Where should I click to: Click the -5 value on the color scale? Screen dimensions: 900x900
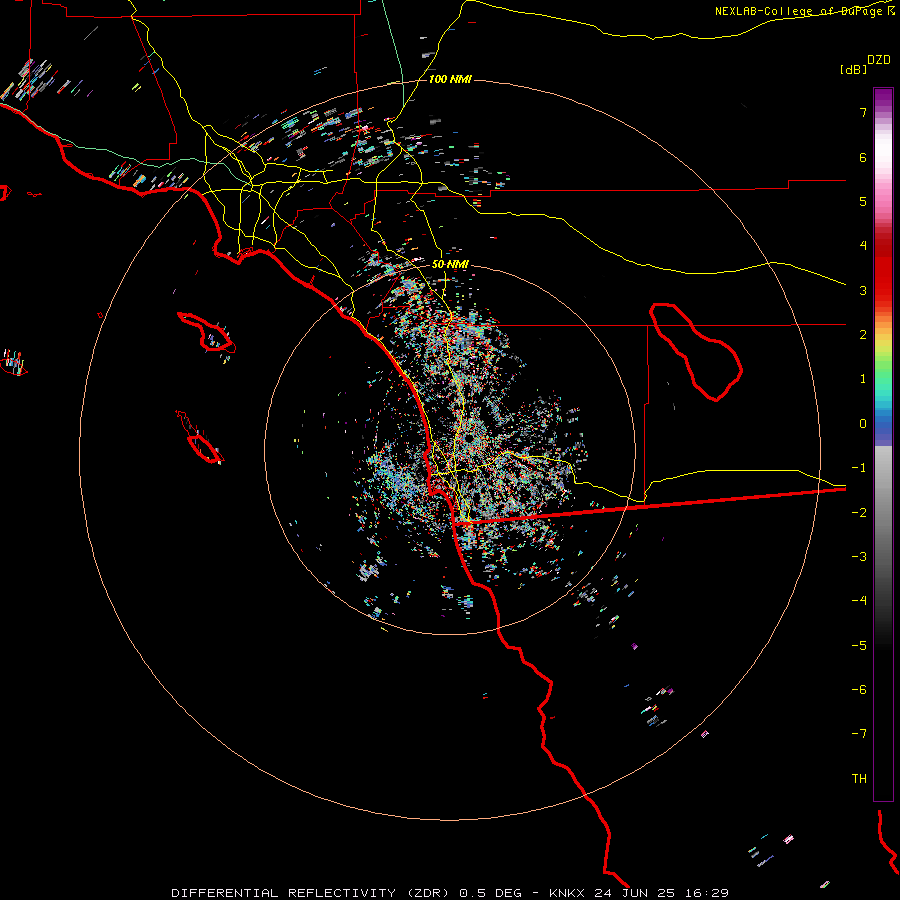click(859, 646)
